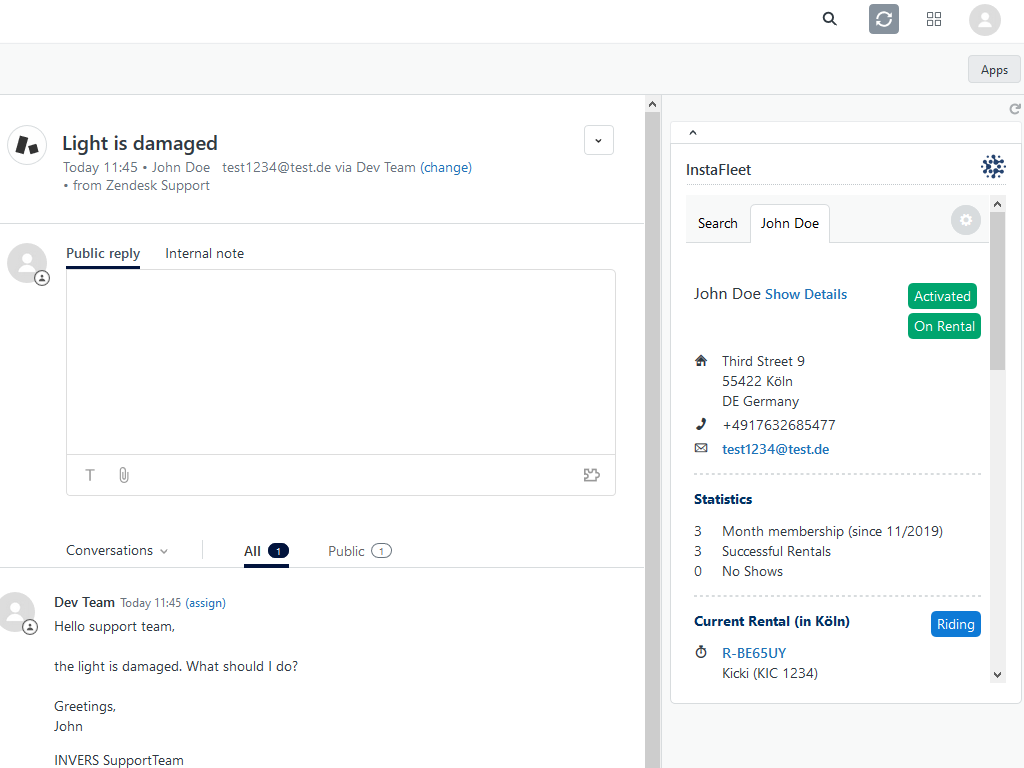
Task: Open the Zendesk products grid icon
Action: 934,19
